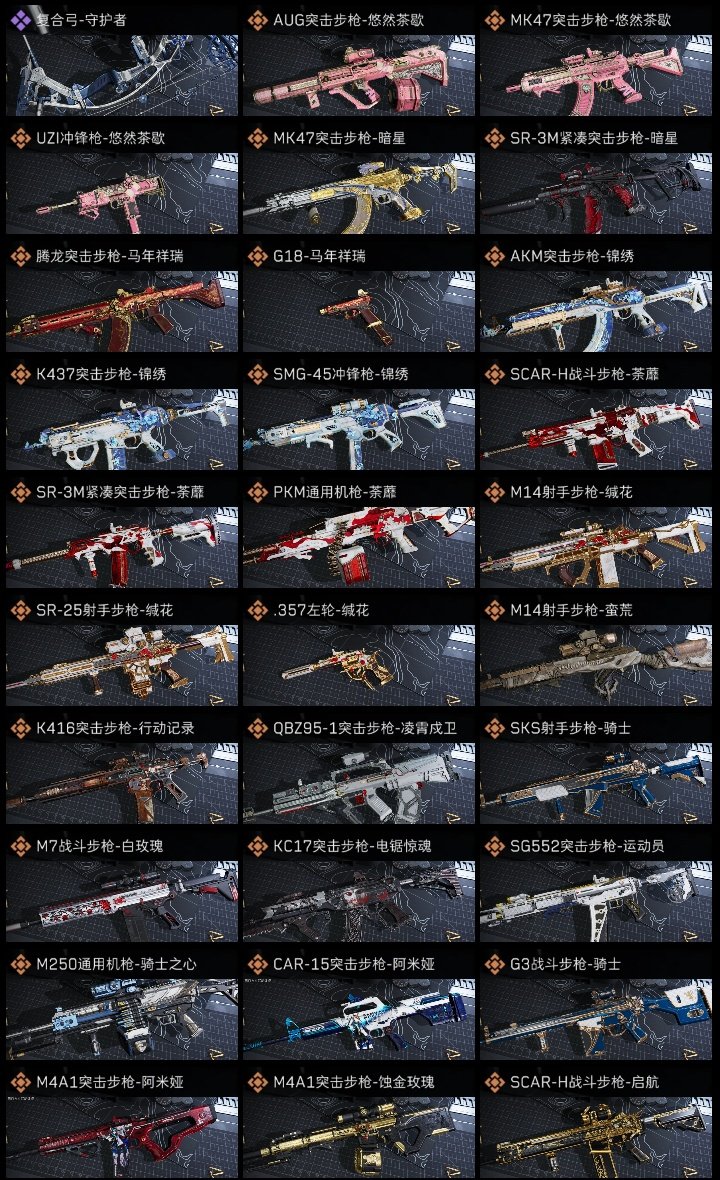Select the red 腾龙突击步枪-马年祥瑞 weapon image
This screenshot has height=1180, width=720.
click(122, 312)
